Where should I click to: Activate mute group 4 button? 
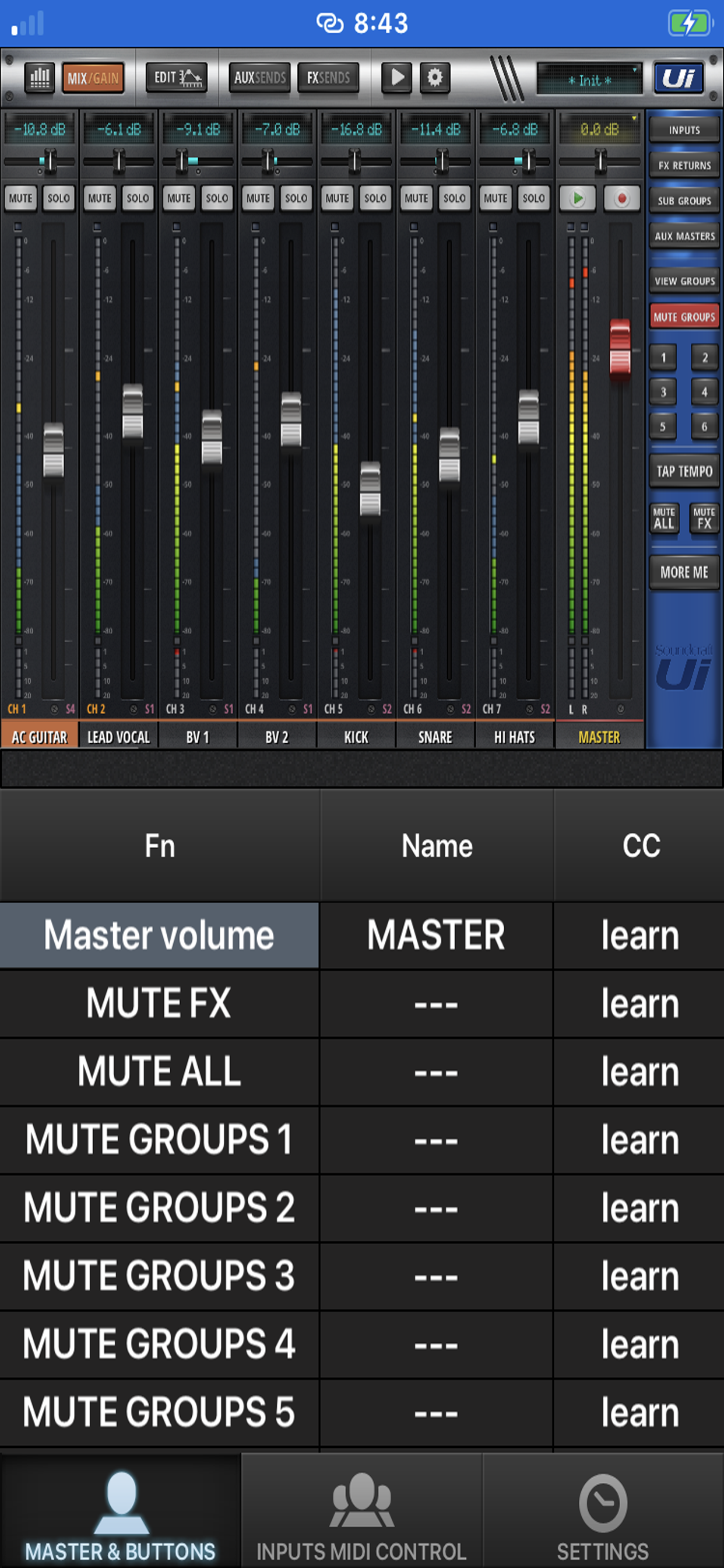tap(704, 392)
